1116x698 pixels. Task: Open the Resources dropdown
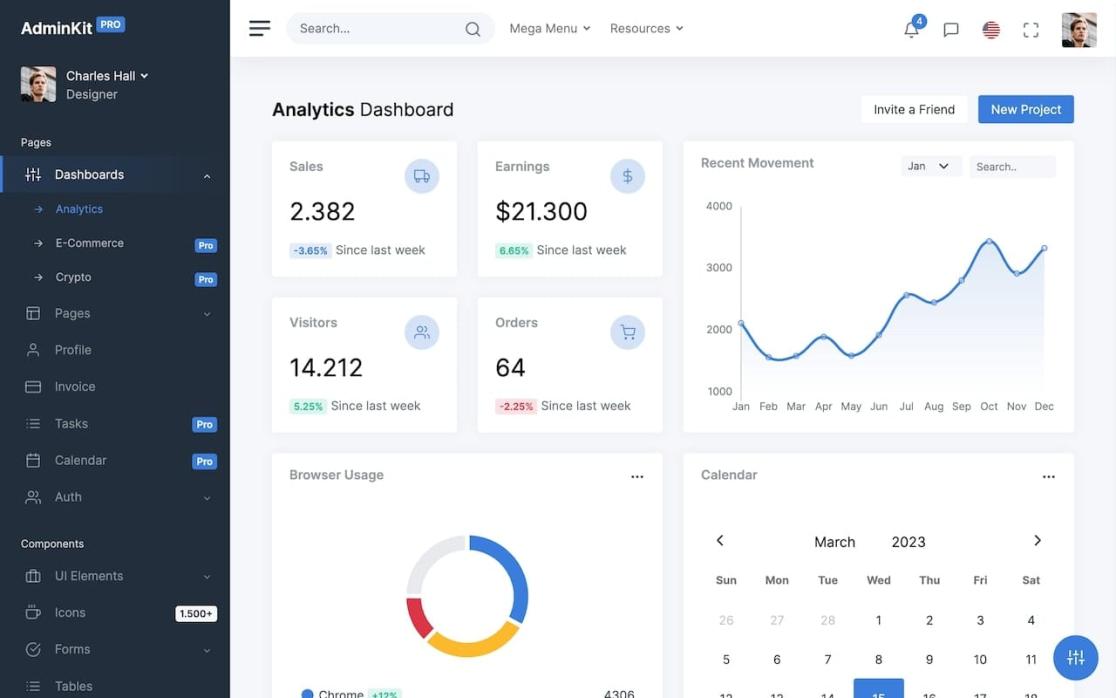point(646,27)
